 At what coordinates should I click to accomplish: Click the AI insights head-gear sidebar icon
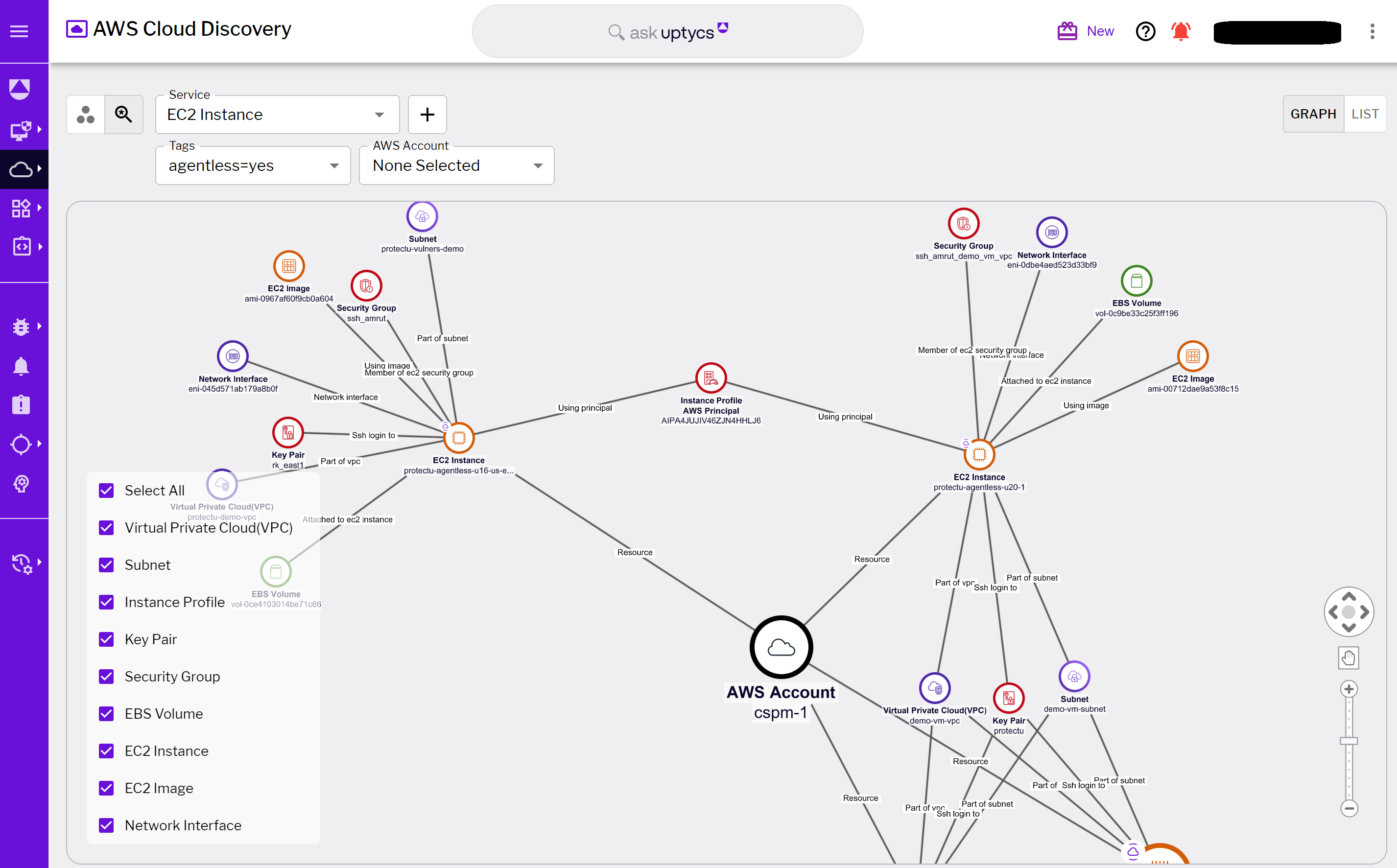pyautogui.click(x=21, y=483)
